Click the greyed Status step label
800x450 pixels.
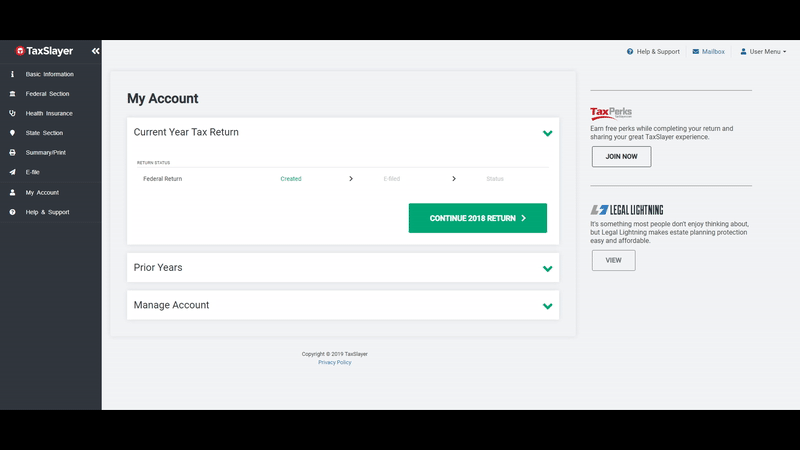[x=495, y=179]
